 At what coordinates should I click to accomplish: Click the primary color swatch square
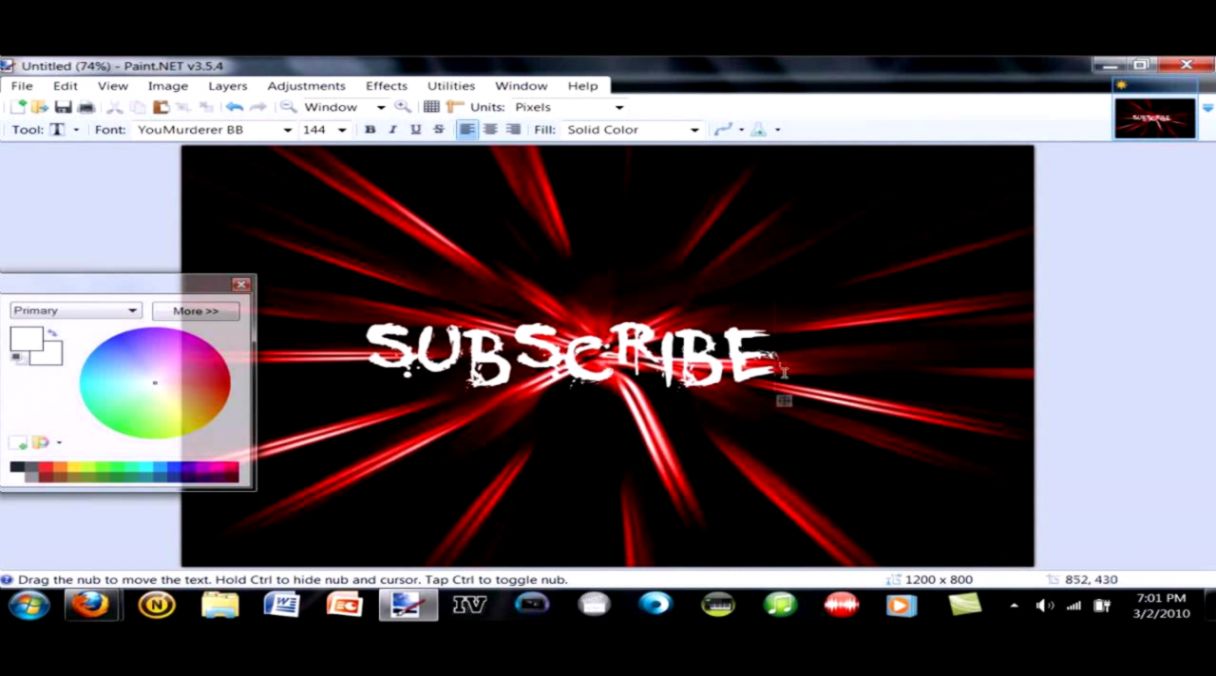tap(25, 338)
